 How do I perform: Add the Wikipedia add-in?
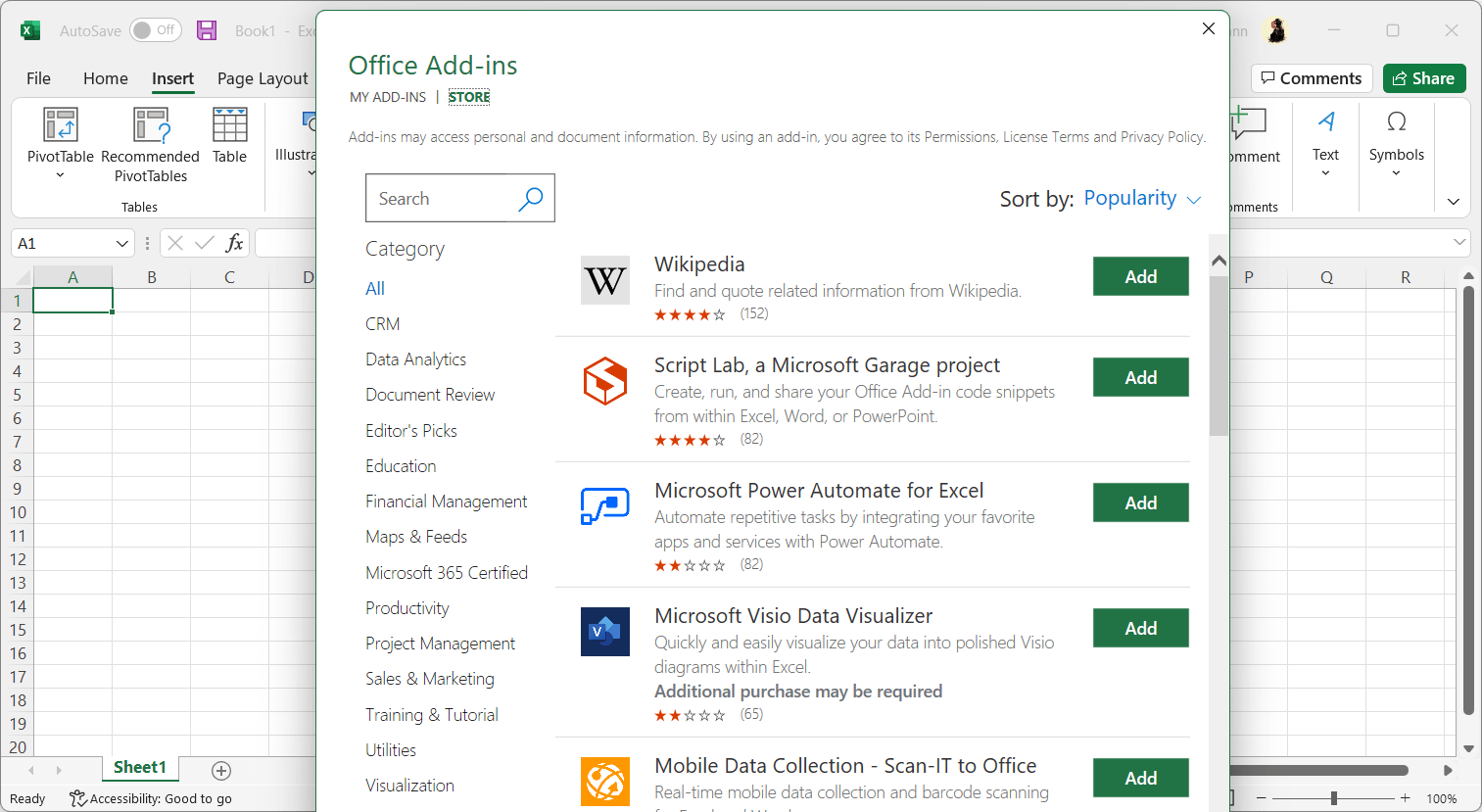pos(1140,276)
